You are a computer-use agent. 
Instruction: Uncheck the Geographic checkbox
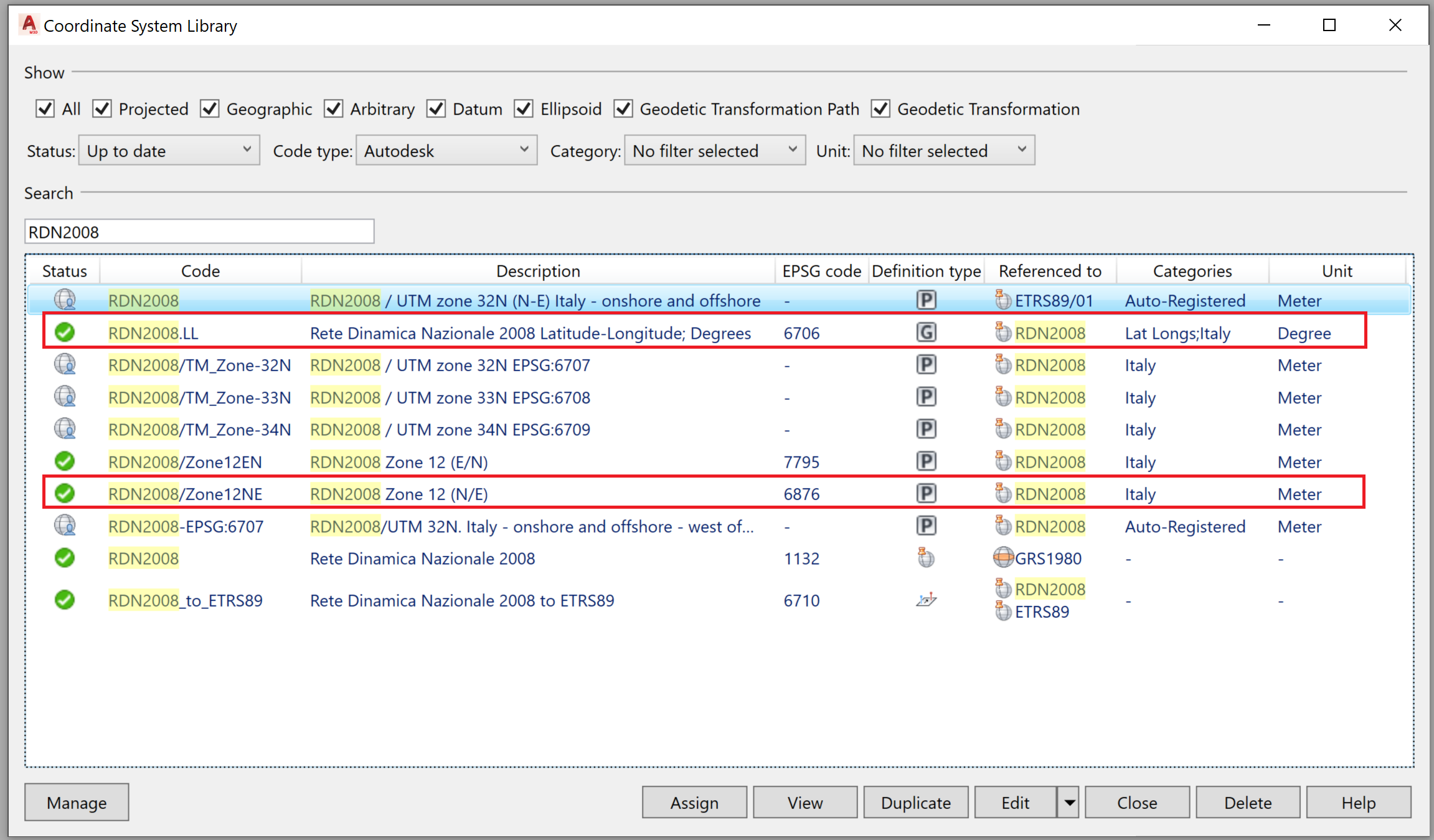(x=210, y=109)
